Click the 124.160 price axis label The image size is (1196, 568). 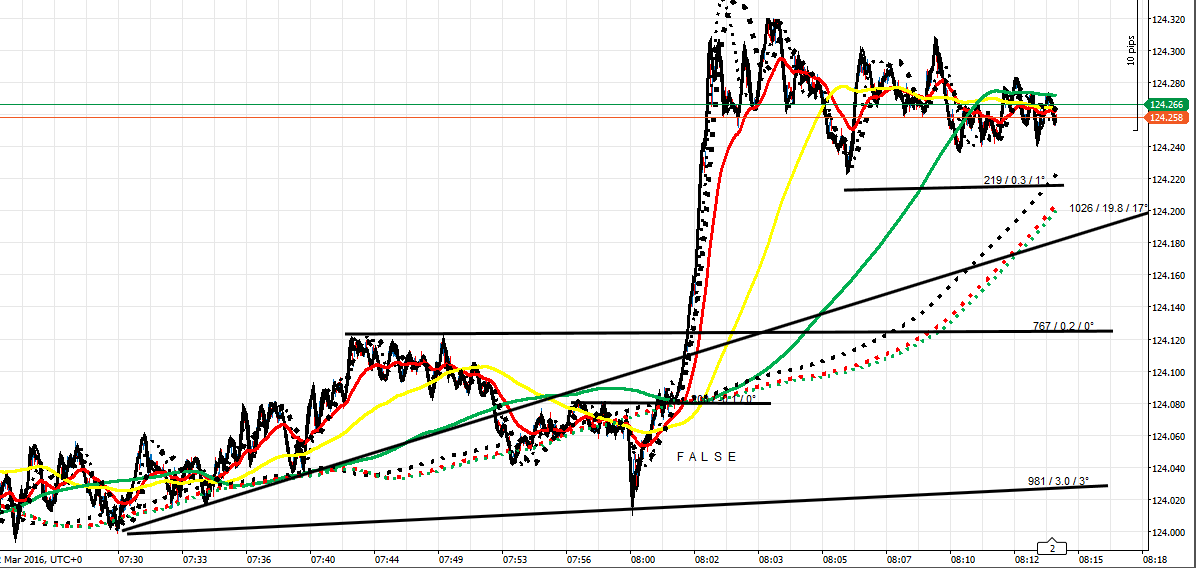point(1169,276)
